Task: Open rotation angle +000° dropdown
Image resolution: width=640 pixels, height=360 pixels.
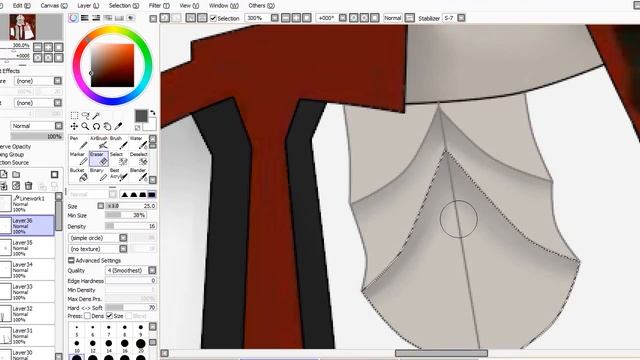Action: [343, 18]
